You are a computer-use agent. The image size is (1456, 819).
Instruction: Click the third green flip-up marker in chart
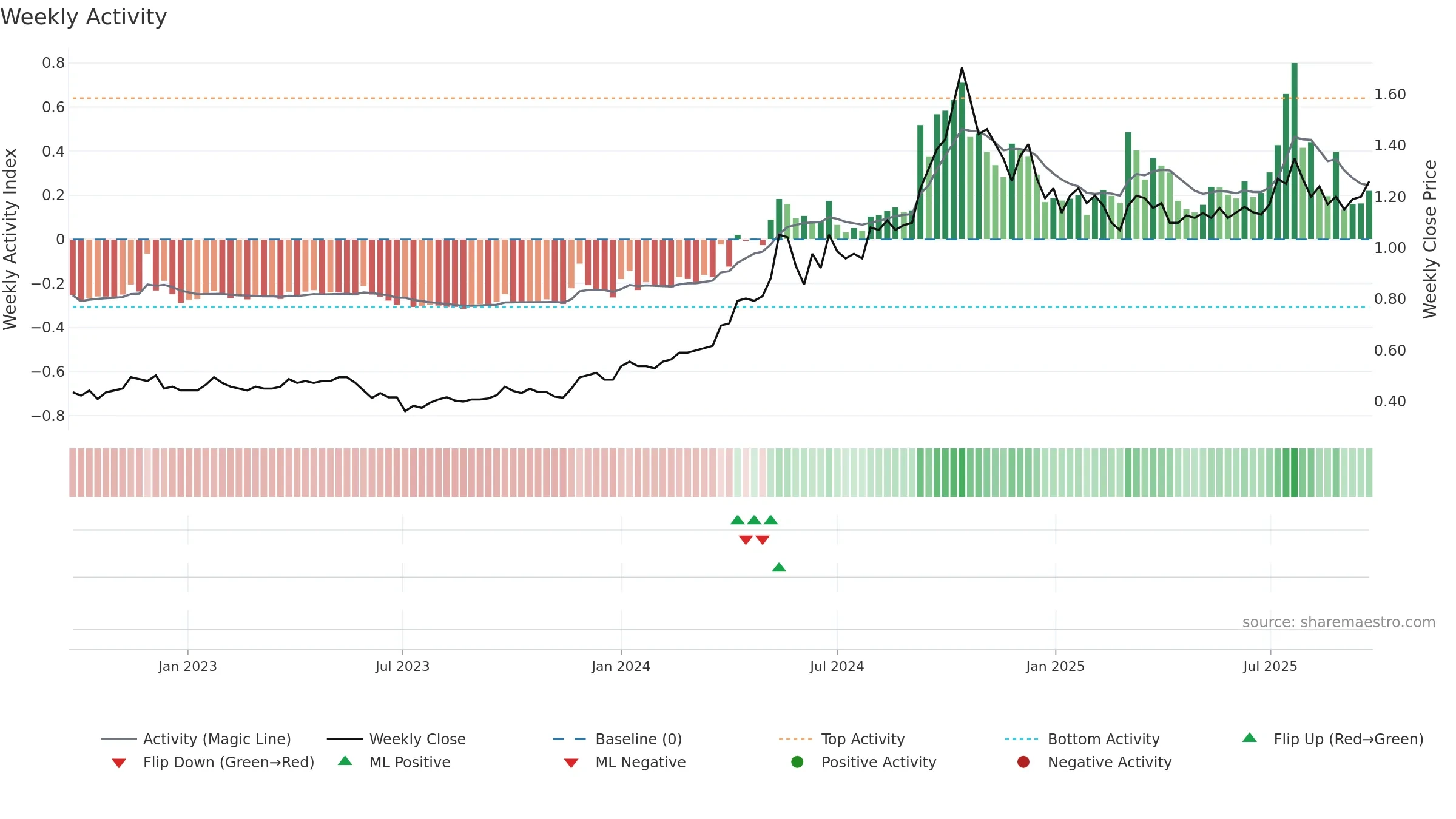click(x=771, y=520)
